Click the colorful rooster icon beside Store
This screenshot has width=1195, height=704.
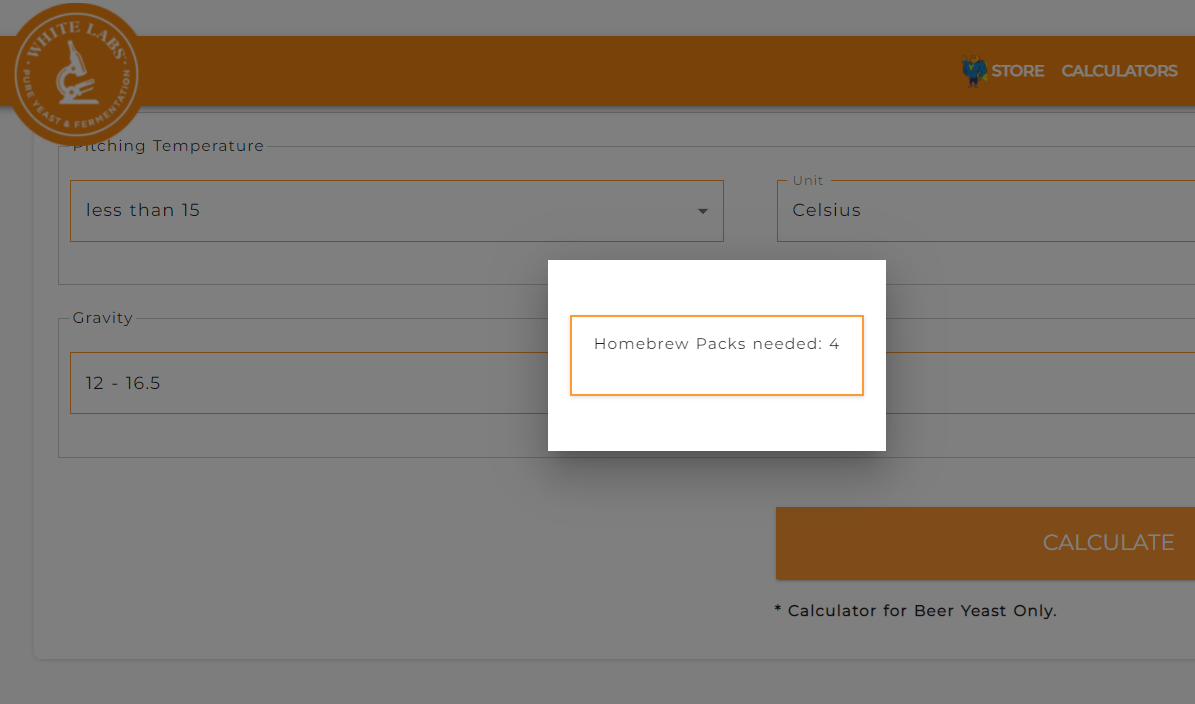pyautogui.click(x=974, y=71)
